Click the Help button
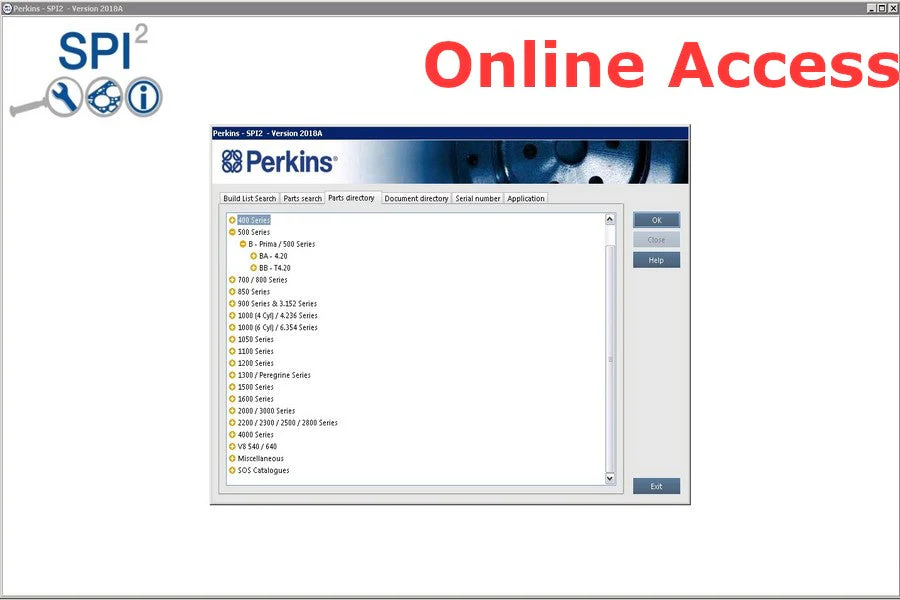 coord(656,260)
